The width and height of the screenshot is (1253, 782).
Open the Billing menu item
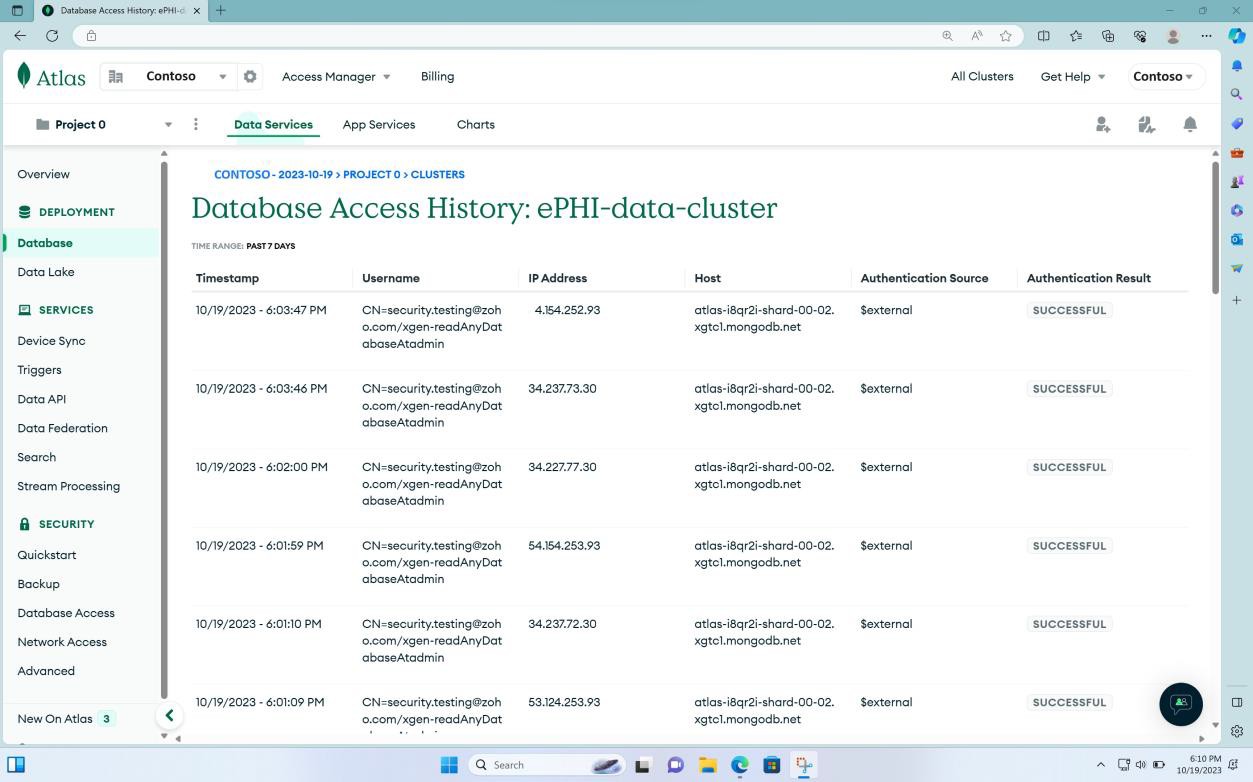pos(437,76)
